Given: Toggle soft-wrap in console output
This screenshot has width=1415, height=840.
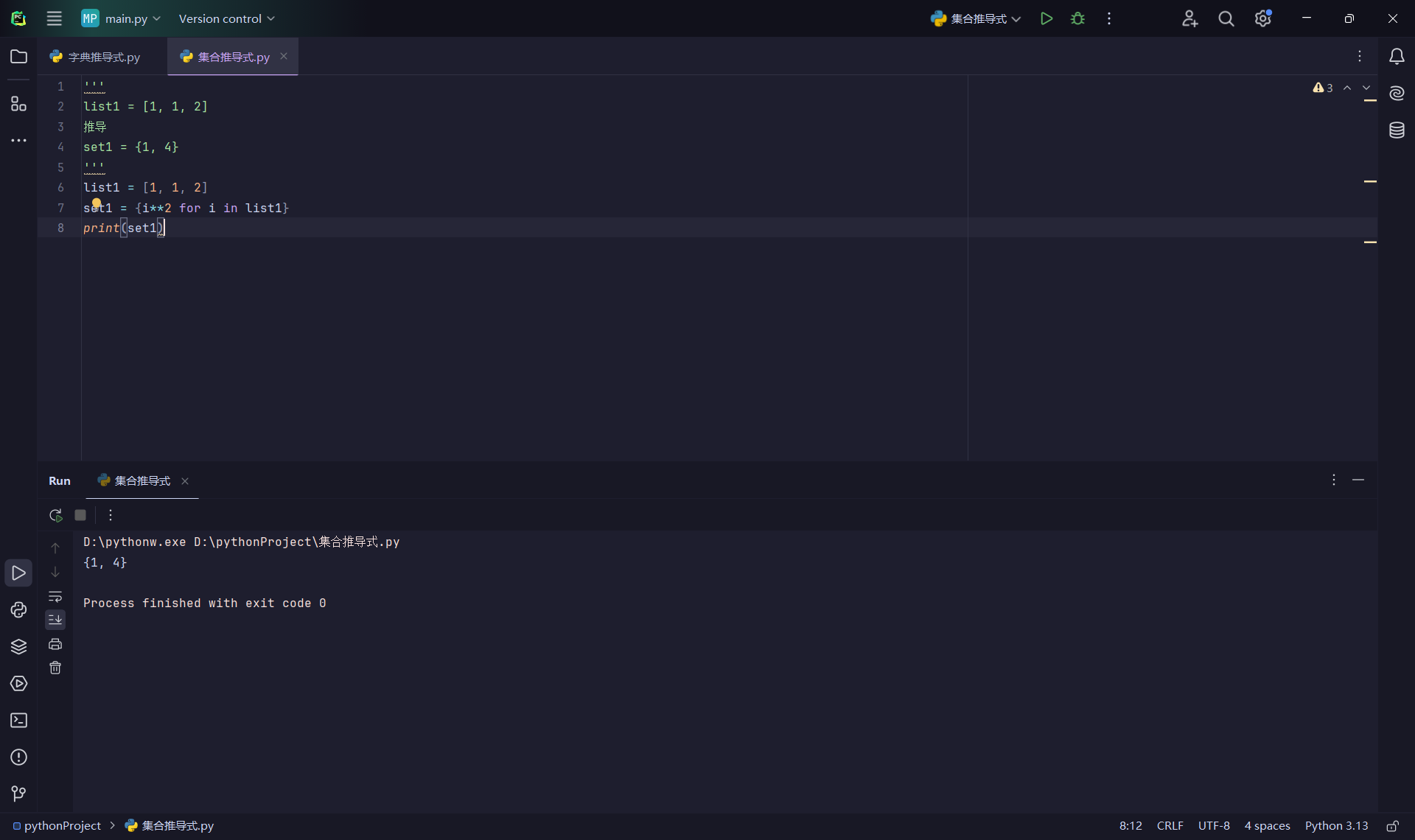Looking at the screenshot, I should 55,596.
